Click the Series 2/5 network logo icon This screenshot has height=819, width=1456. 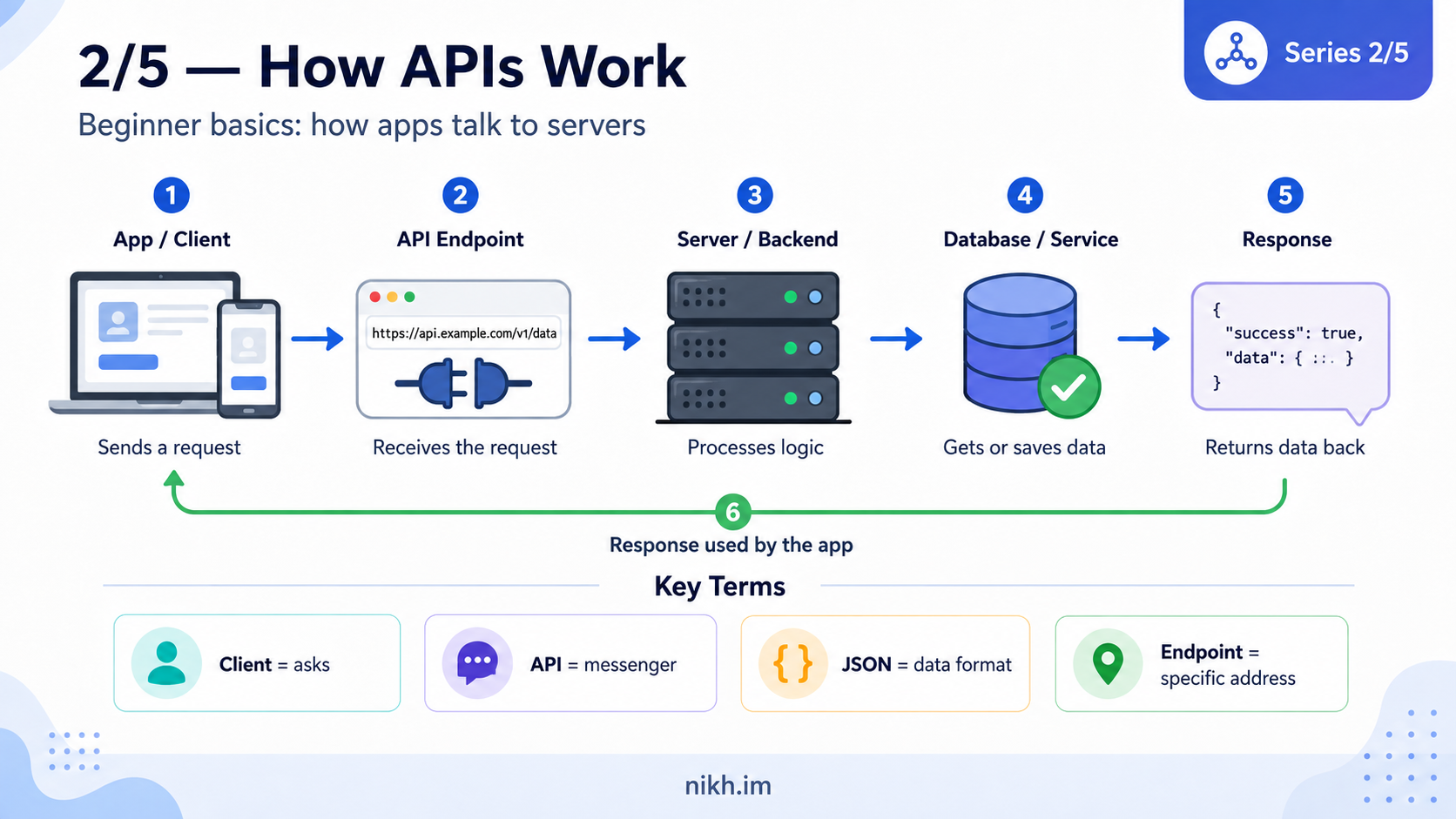tap(1235, 53)
